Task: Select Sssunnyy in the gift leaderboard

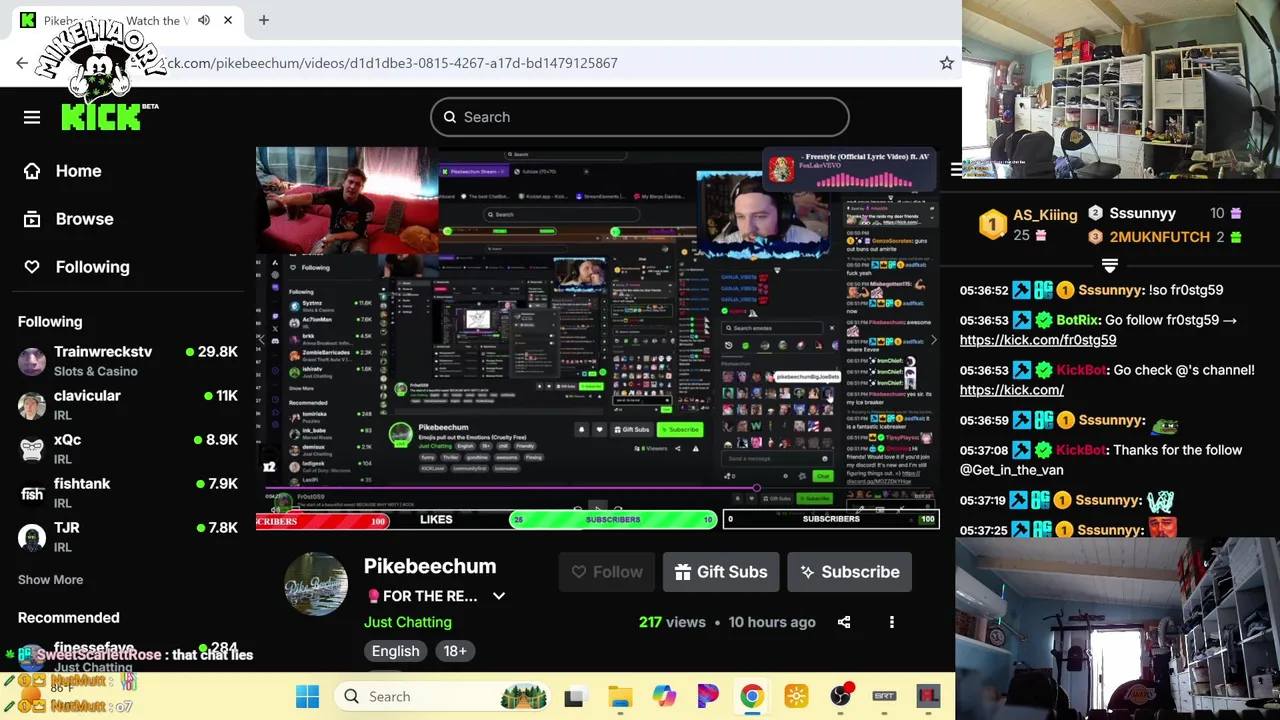Action: pyautogui.click(x=1142, y=213)
